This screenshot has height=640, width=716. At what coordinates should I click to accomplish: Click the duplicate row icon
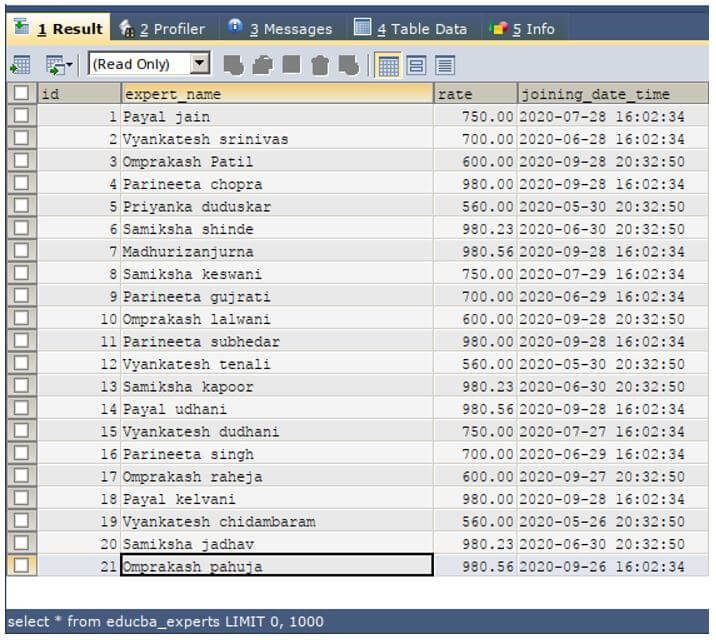[x=263, y=65]
